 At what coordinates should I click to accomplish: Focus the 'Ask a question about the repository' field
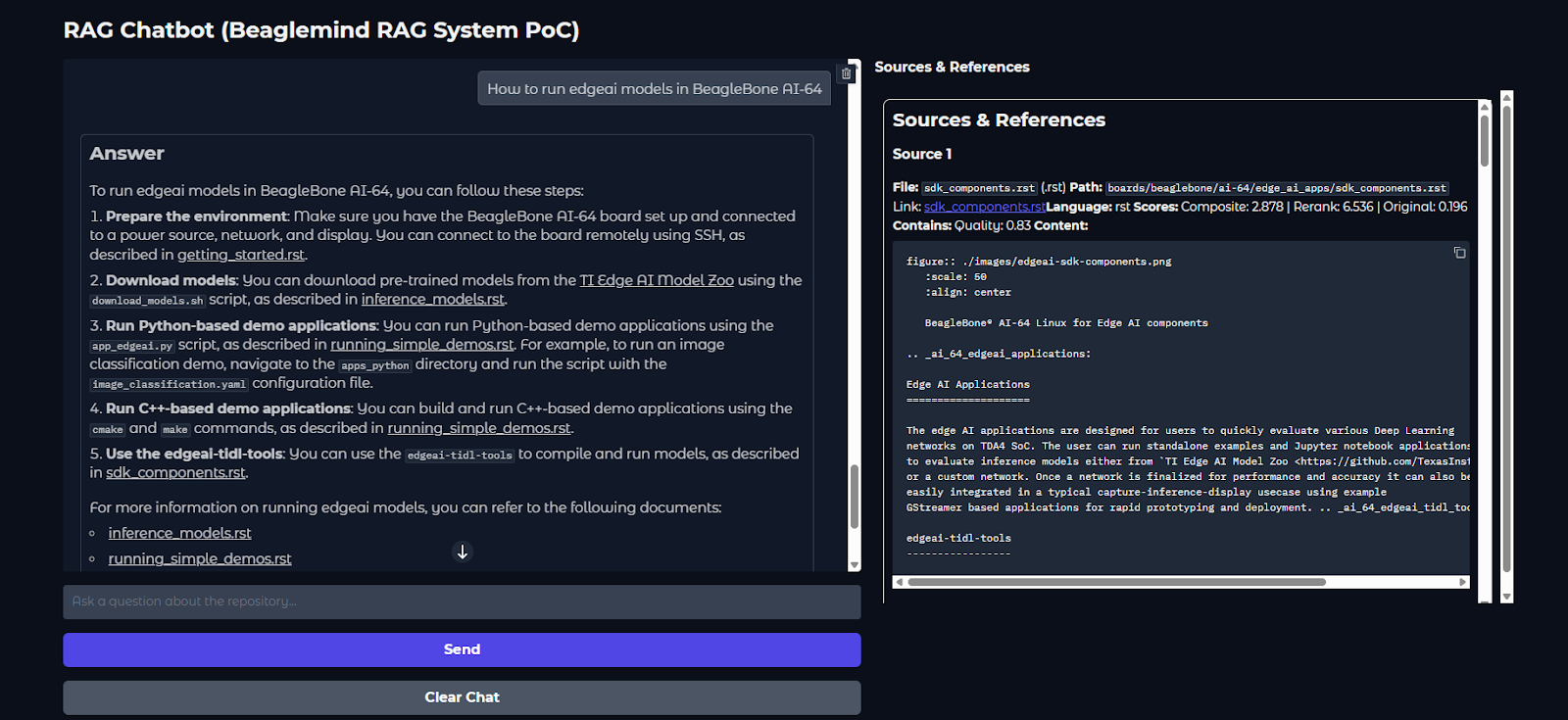(x=462, y=601)
